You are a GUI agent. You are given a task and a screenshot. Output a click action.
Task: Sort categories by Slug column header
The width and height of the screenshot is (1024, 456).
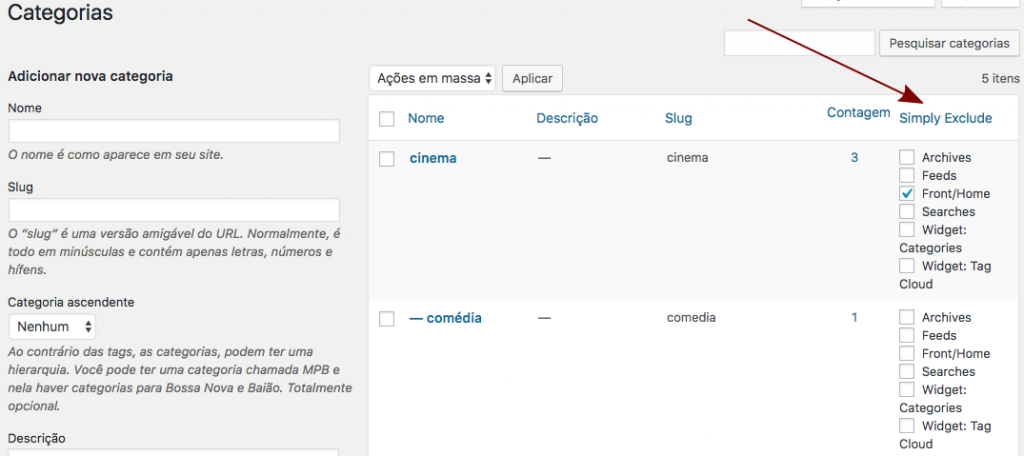pos(678,118)
